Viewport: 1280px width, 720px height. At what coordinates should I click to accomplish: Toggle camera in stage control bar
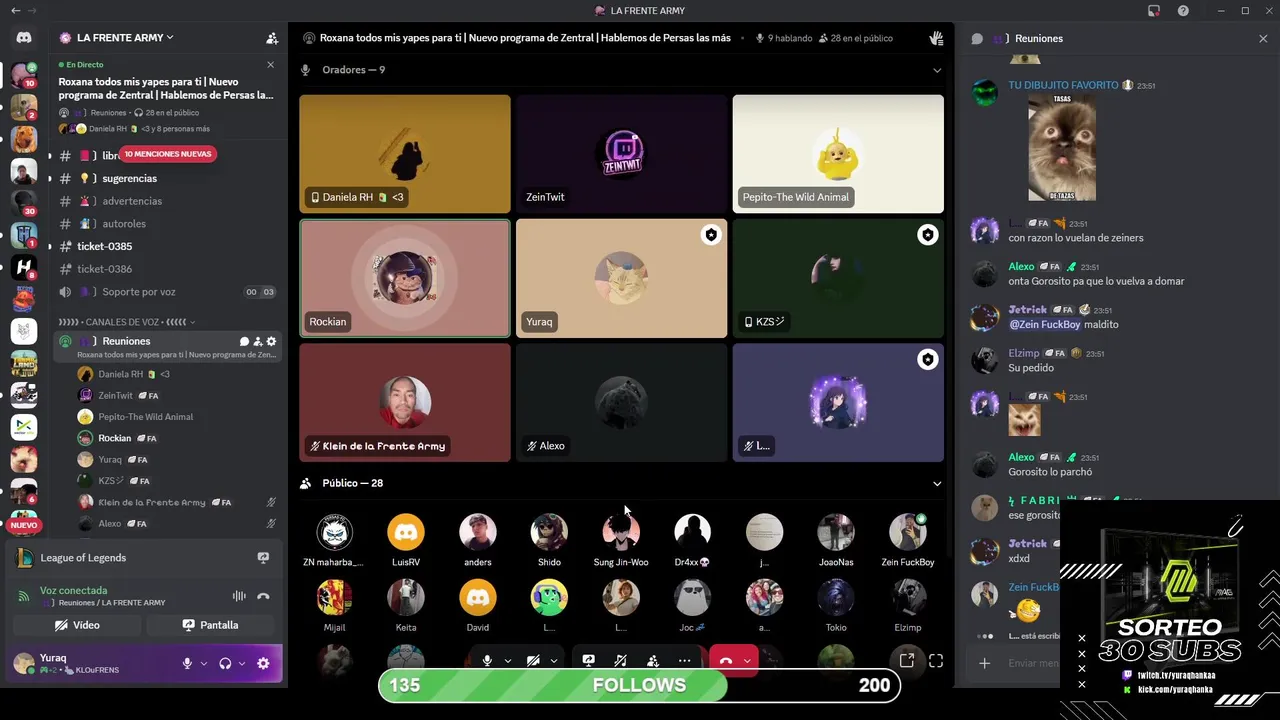pyautogui.click(x=533, y=661)
